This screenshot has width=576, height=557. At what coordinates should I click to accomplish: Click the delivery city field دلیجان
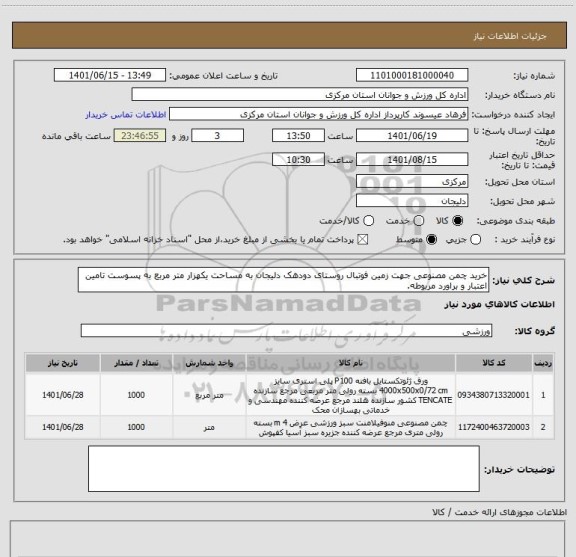pos(412,201)
